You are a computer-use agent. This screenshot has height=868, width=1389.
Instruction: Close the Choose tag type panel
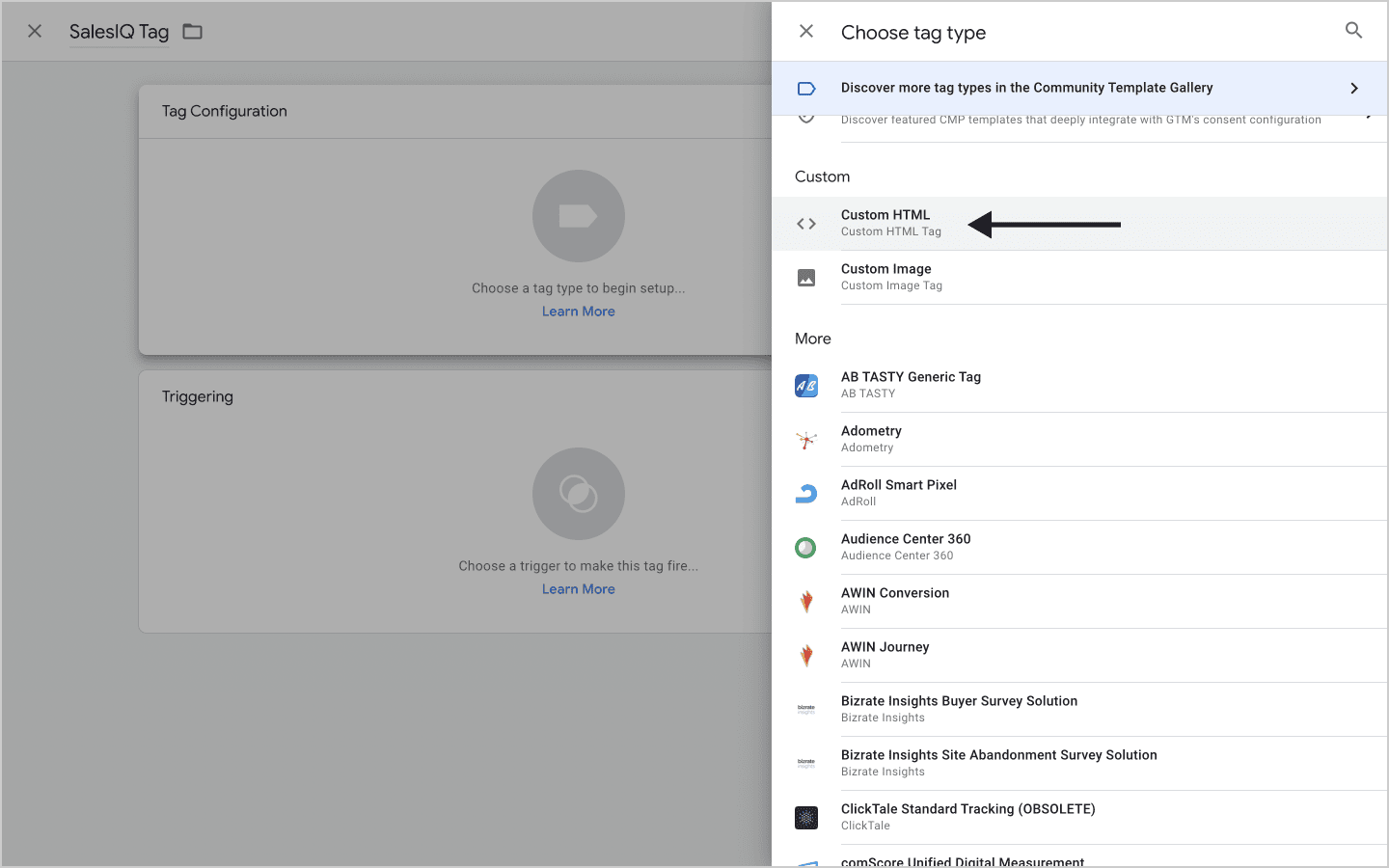806,32
